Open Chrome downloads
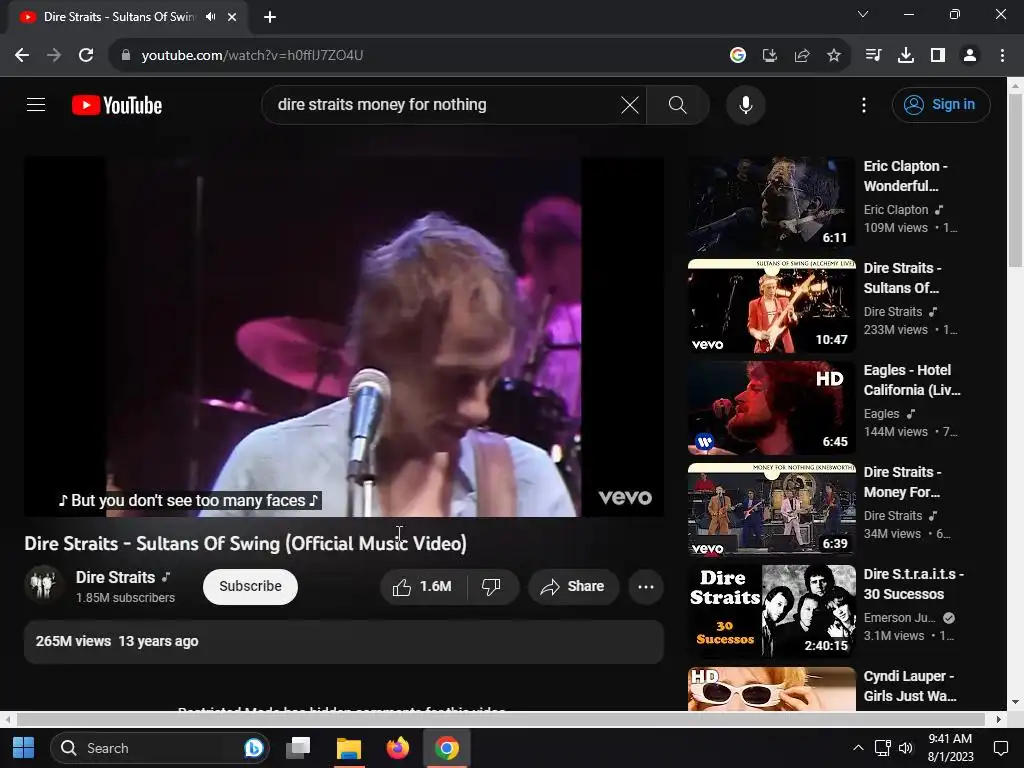This screenshot has width=1024, height=768. point(905,56)
